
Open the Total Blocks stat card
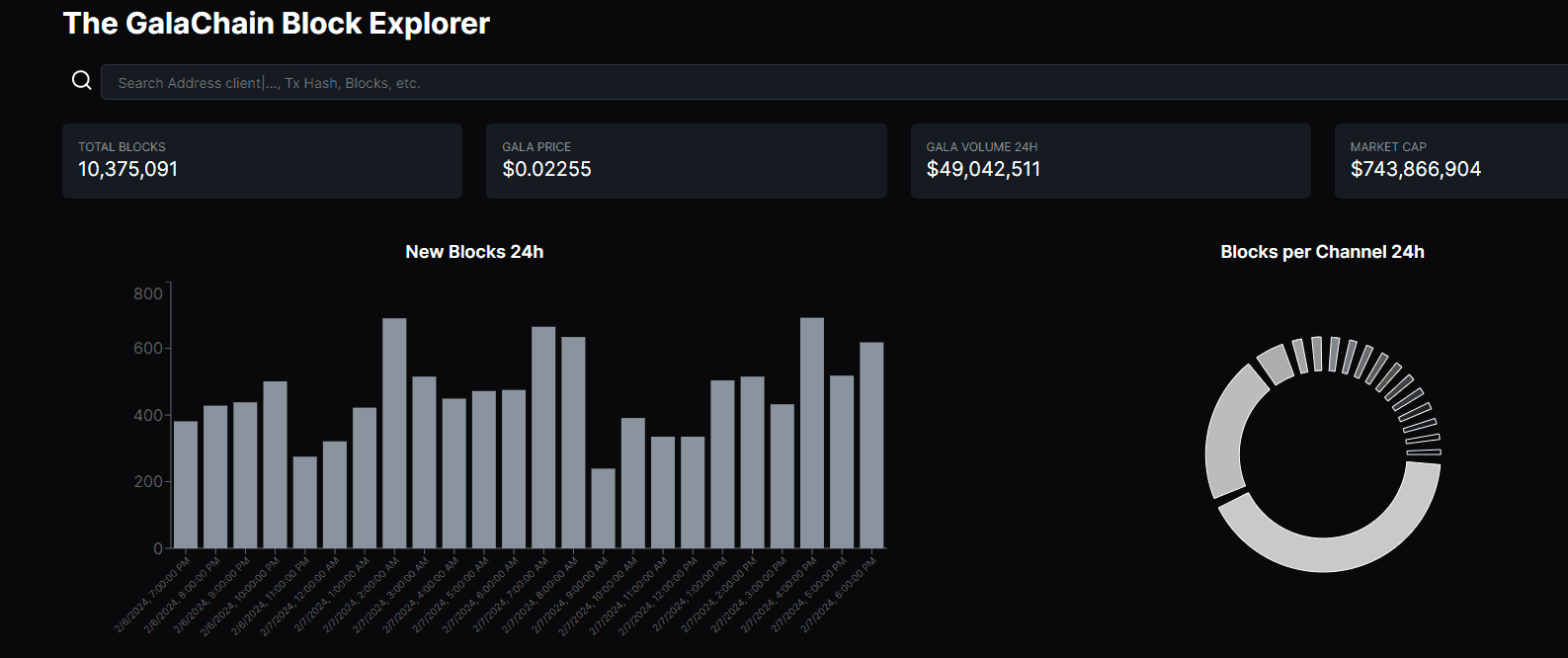262,161
